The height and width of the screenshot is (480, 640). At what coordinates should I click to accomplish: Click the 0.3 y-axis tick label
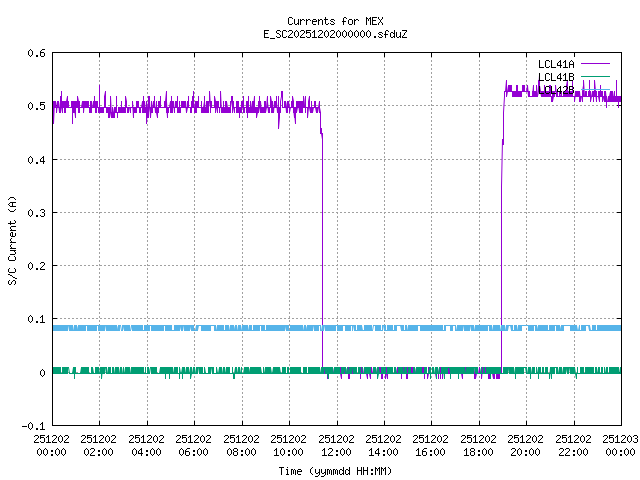pyautogui.click(x=36, y=213)
